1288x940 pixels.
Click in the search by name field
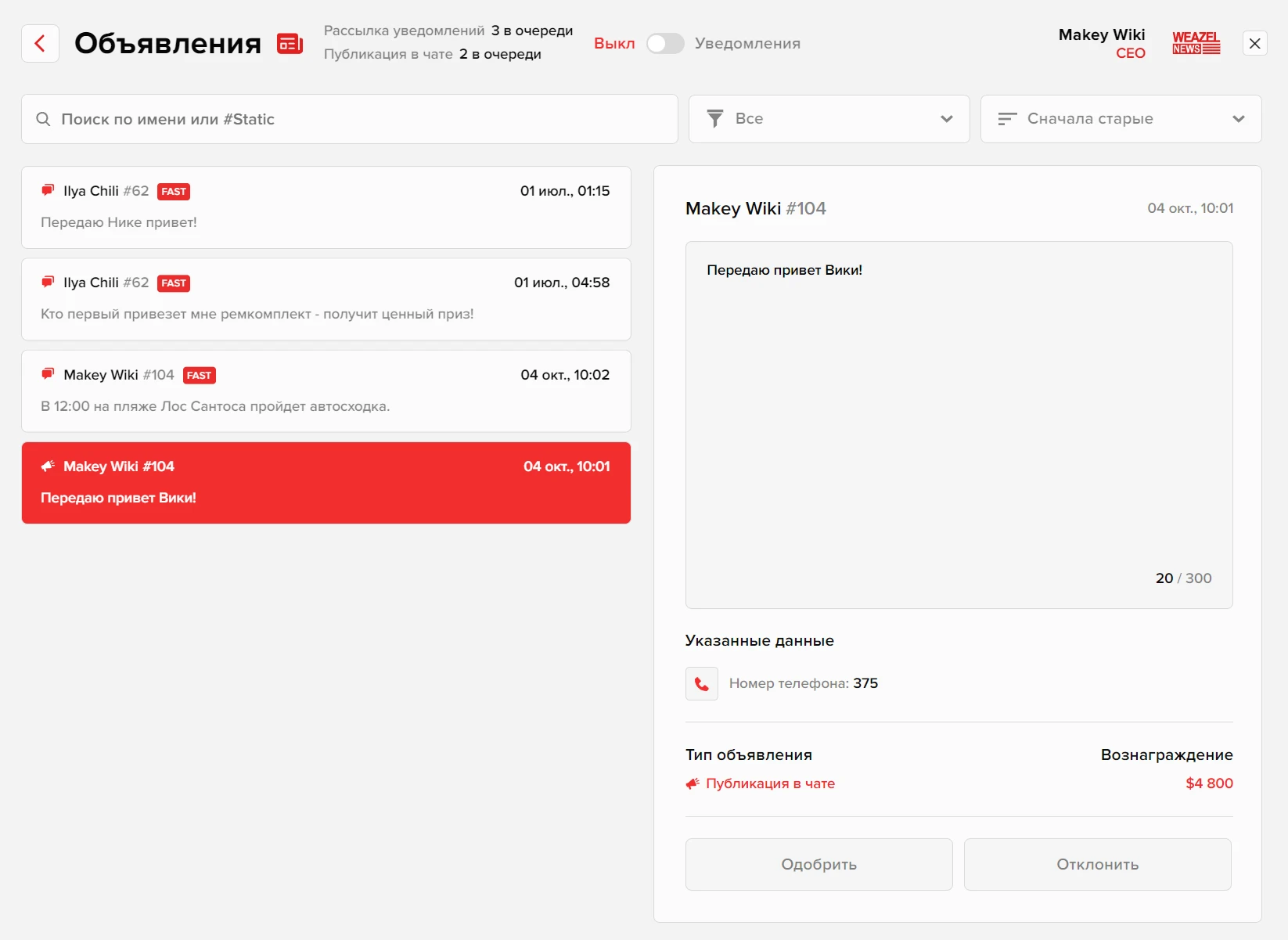(x=360, y=119)
